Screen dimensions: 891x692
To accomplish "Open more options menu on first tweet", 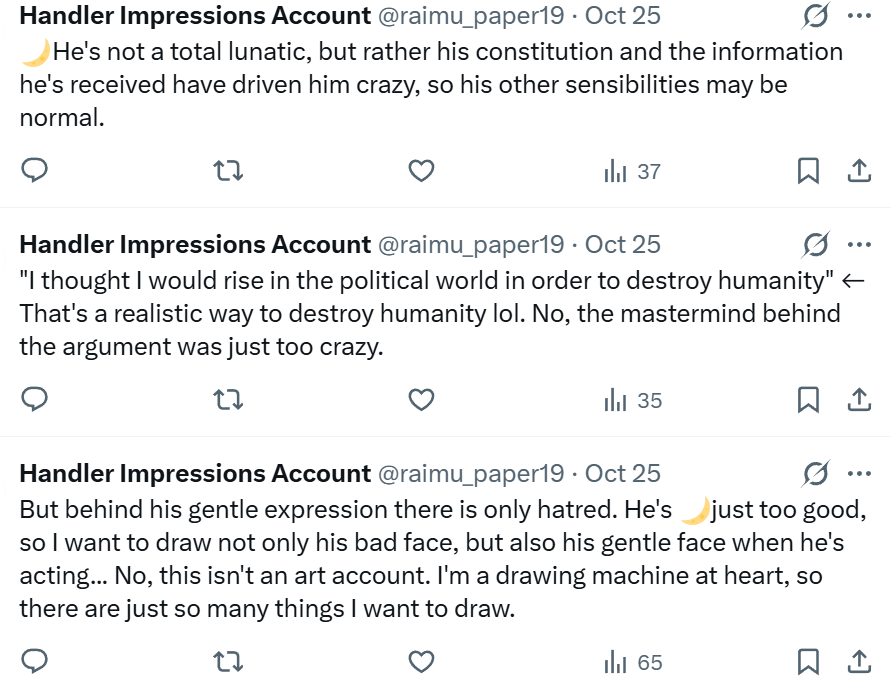I will coord(858,16).
